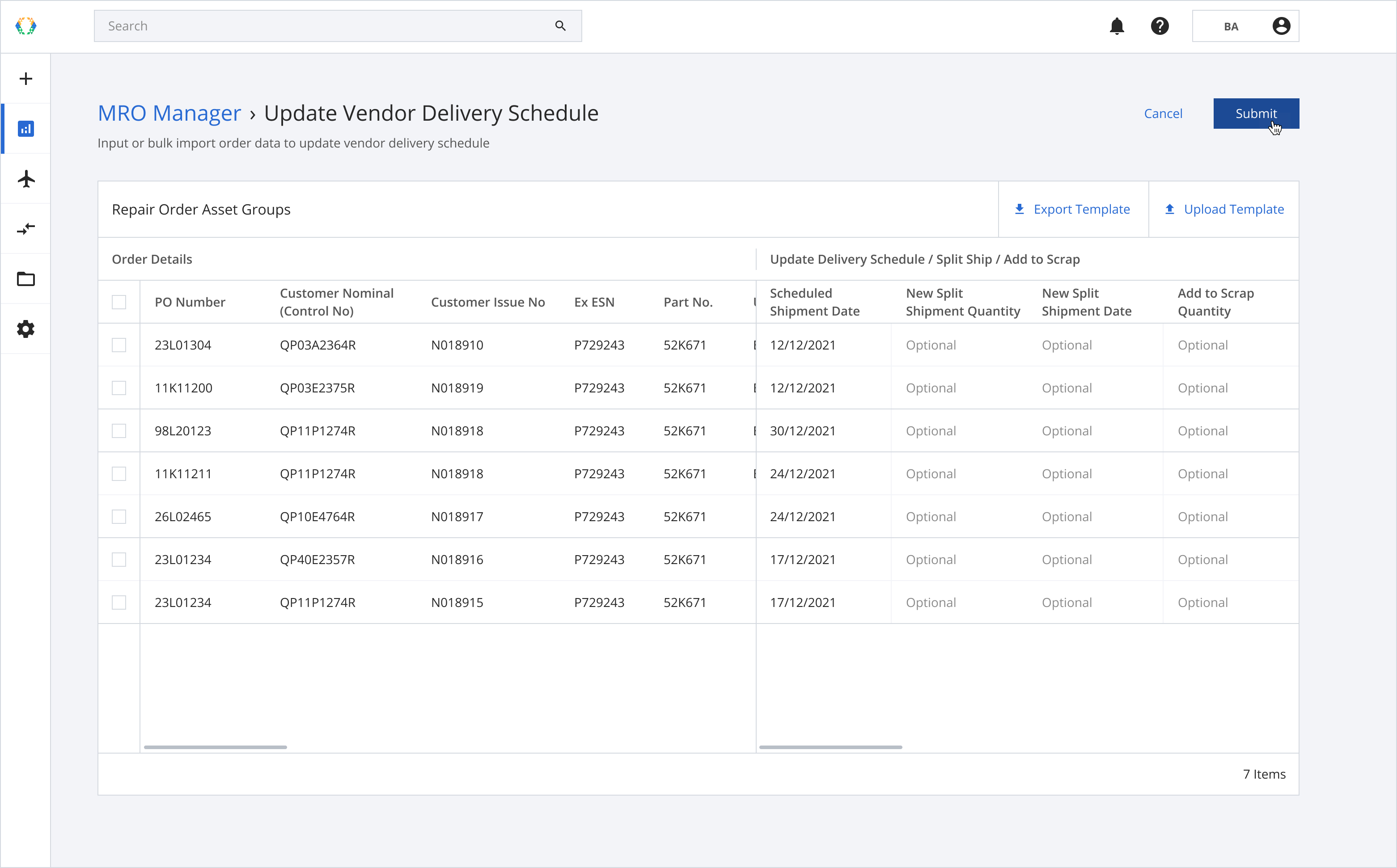Image resolution: width=1397 pixels, height=868 pixels.
Task: Toggle the select-all header checkbox
Action: pyautogui.click(x=119, y=302)
